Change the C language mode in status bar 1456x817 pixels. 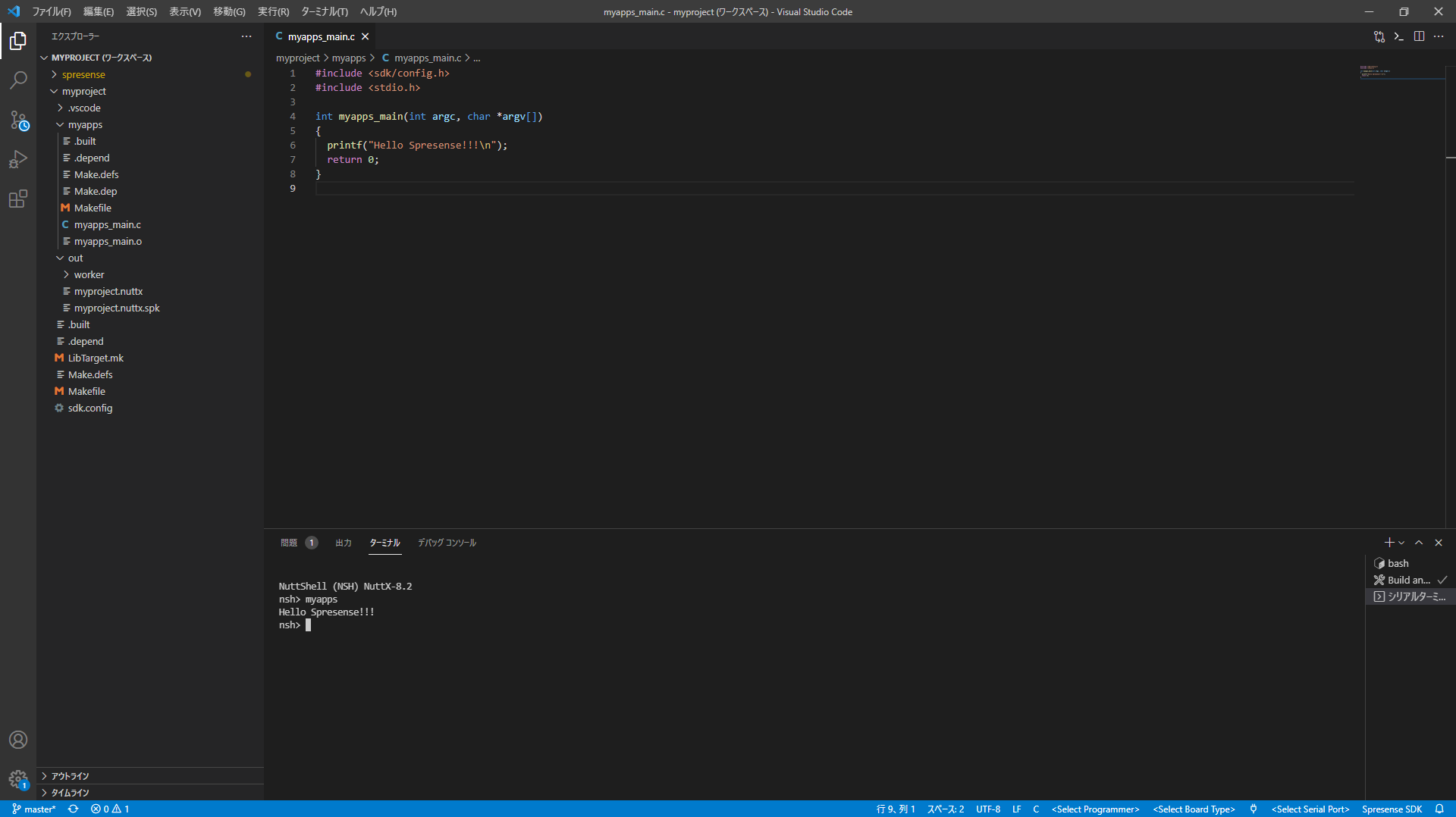point(1036,809)
